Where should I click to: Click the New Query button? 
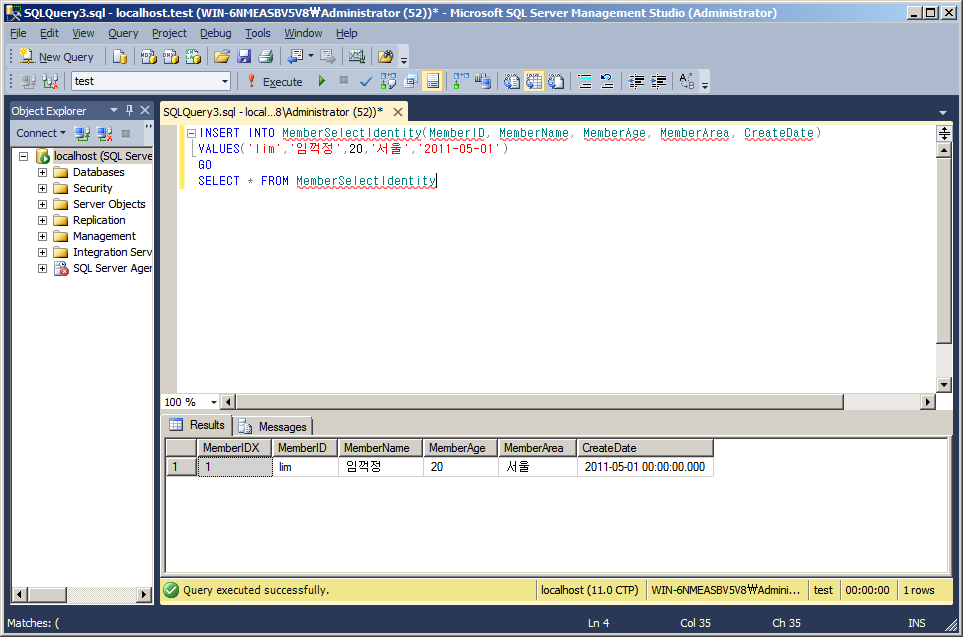(x=57, y=57)
